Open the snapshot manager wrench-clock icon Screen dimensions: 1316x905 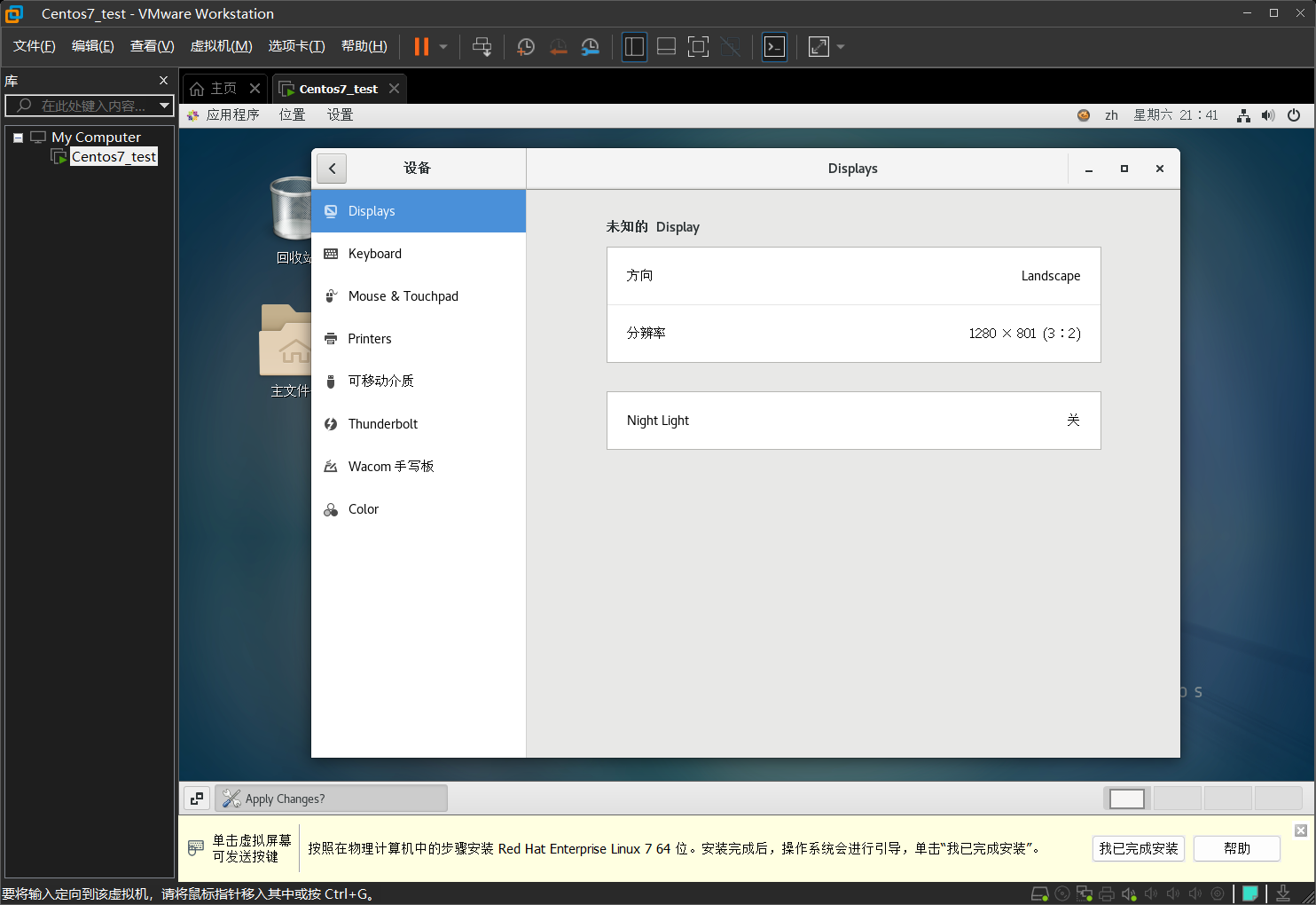(590, 47)
